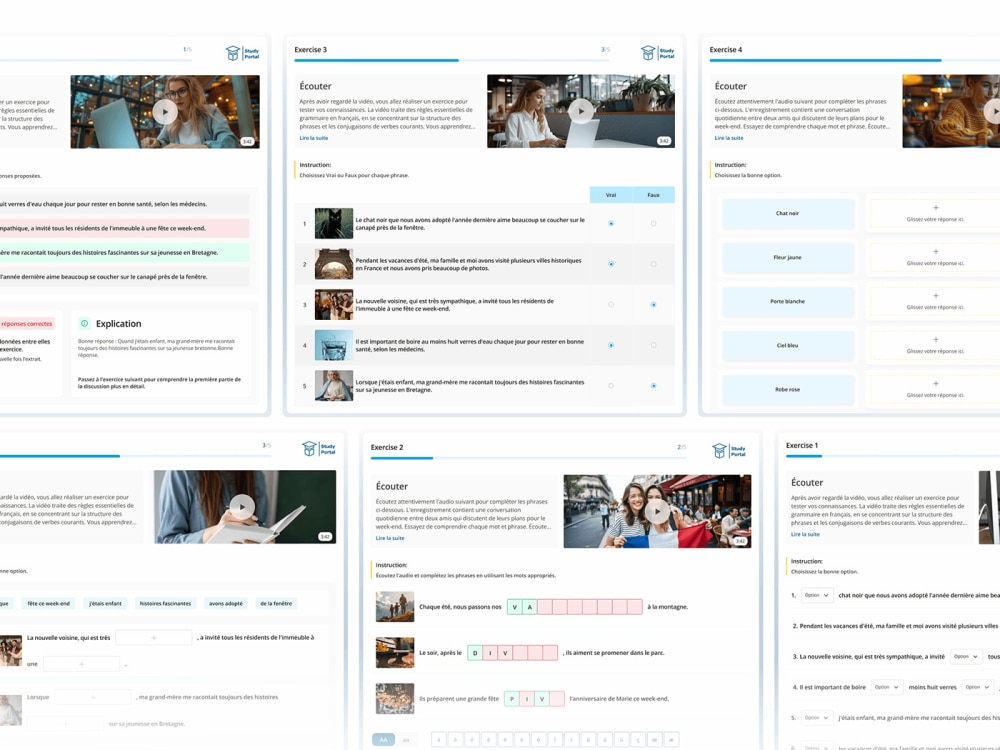This screenshot has height=750, width=1000.
Task: Select the 'avons adopté' word chip
Action: [x=226, y=603]
